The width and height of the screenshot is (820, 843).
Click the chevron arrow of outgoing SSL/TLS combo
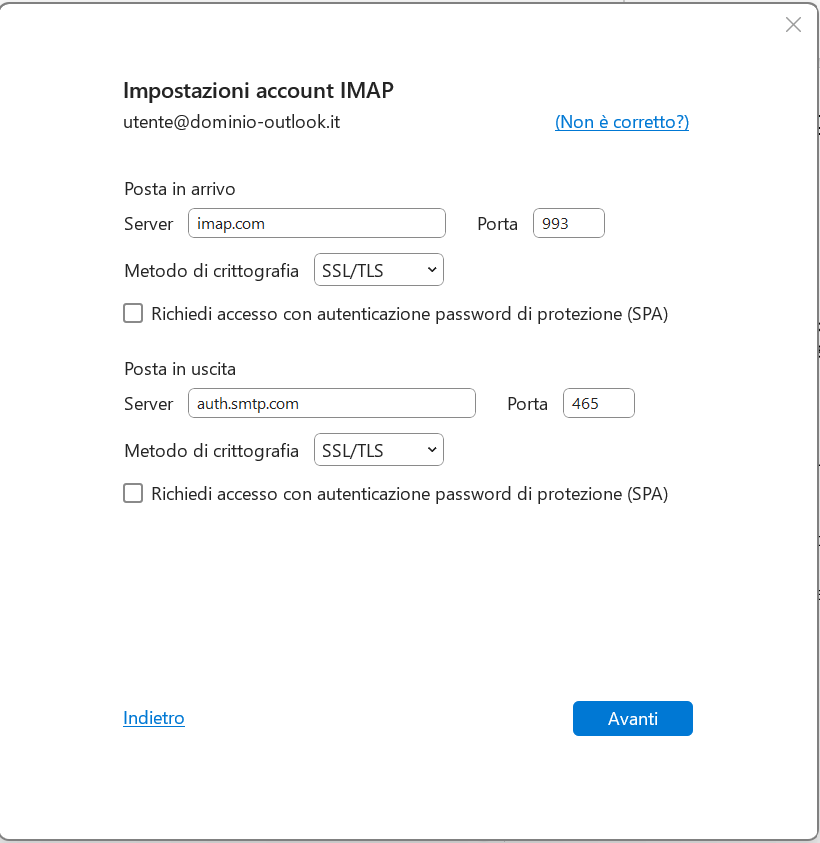[x=431, y=450]
